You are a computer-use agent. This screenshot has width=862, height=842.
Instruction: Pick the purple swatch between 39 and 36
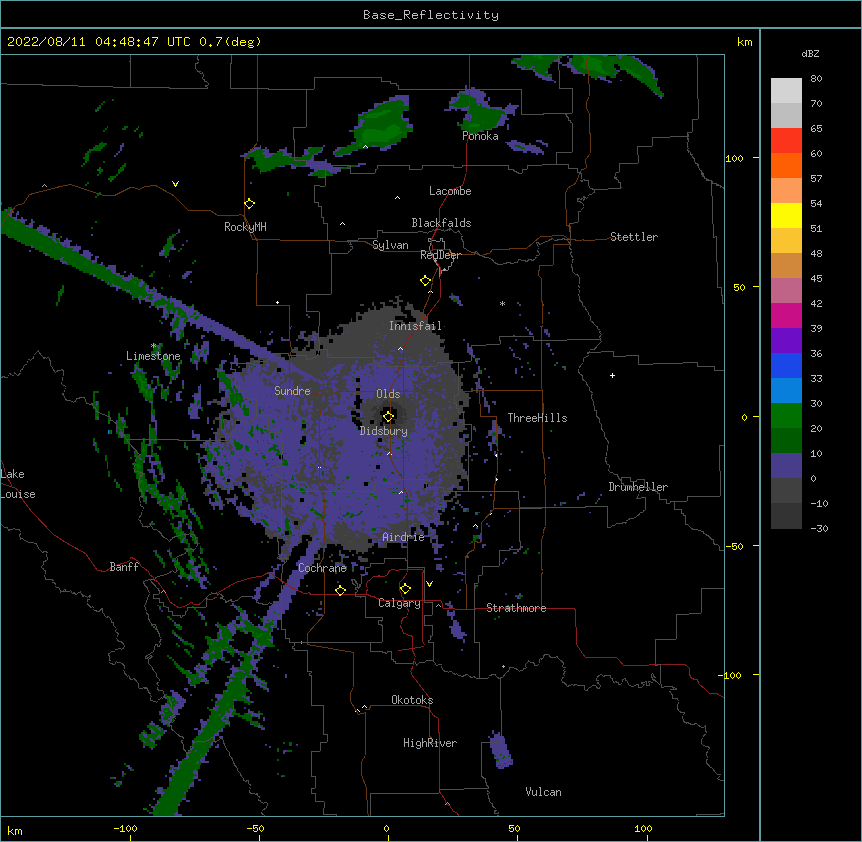point(786,340)
